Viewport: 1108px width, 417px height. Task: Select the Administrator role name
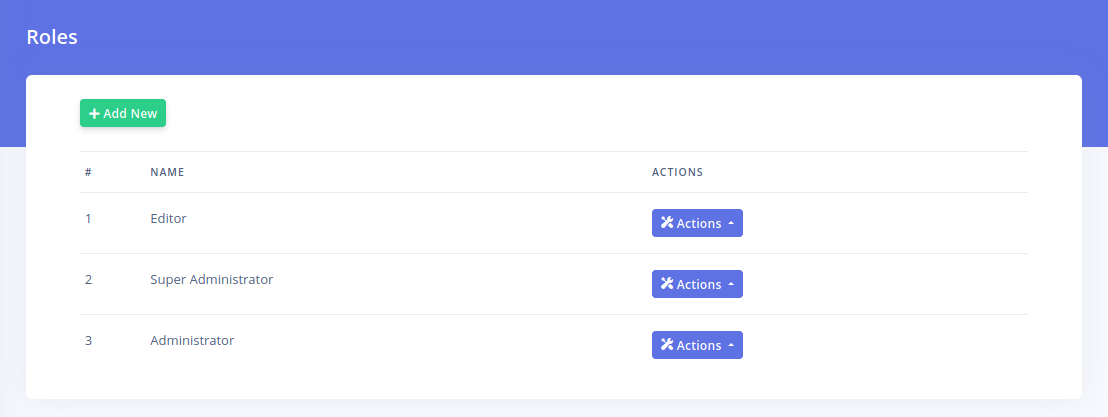(x=192, y=340)
